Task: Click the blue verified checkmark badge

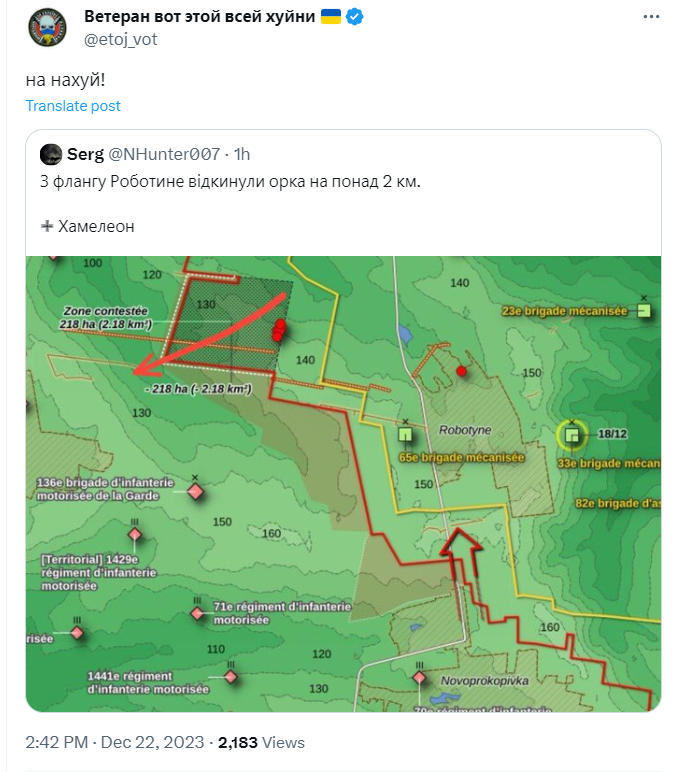Action: (x=354, y=17)
